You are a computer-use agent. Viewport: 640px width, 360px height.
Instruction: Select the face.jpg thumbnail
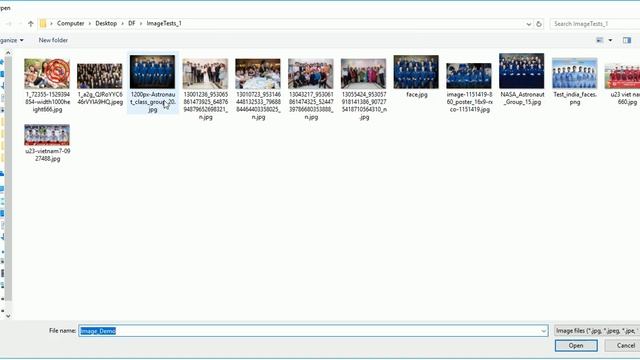(x=416, y=72)
